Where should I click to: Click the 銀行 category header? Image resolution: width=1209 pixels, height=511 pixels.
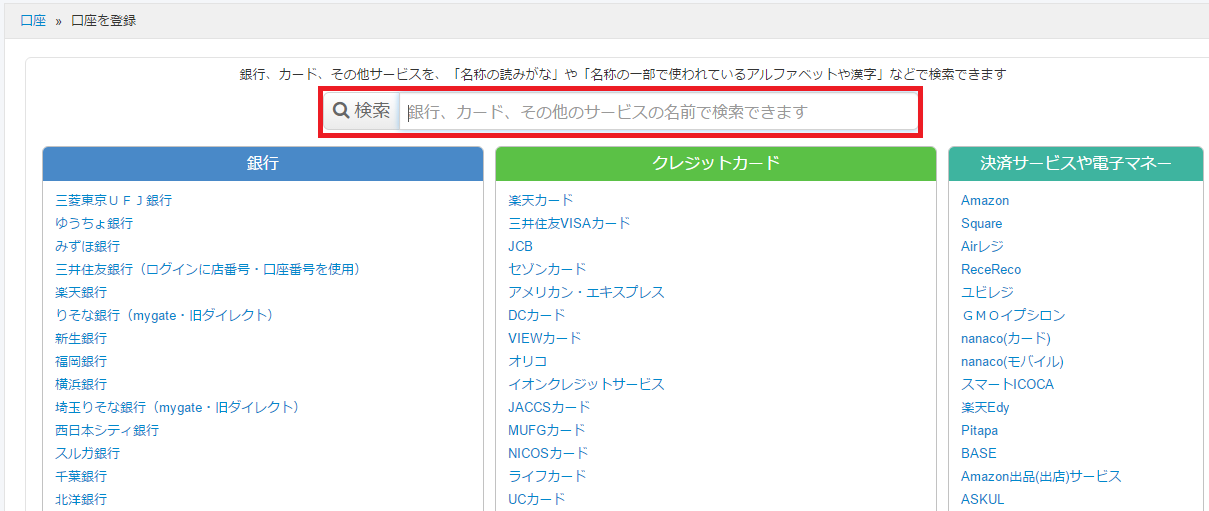tap(263, 164)
